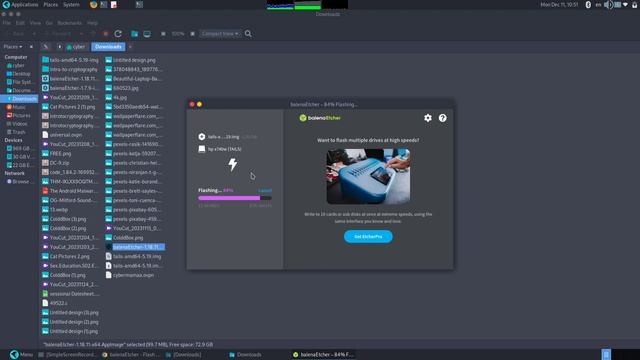Open Videos in Places sidebar
Image resolution: width=640 pixels, height=360 pixels.
point(17,124)
